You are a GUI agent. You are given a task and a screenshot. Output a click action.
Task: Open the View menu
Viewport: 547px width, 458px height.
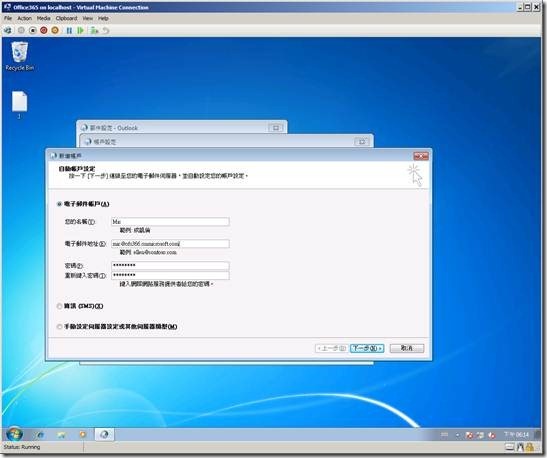(x=88, y=18)
